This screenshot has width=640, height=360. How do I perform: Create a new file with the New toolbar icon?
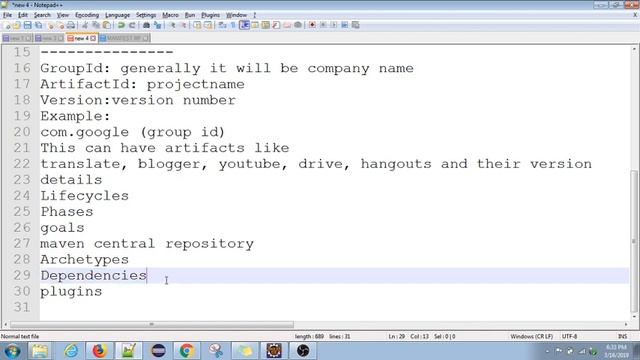tap(7, 25)
